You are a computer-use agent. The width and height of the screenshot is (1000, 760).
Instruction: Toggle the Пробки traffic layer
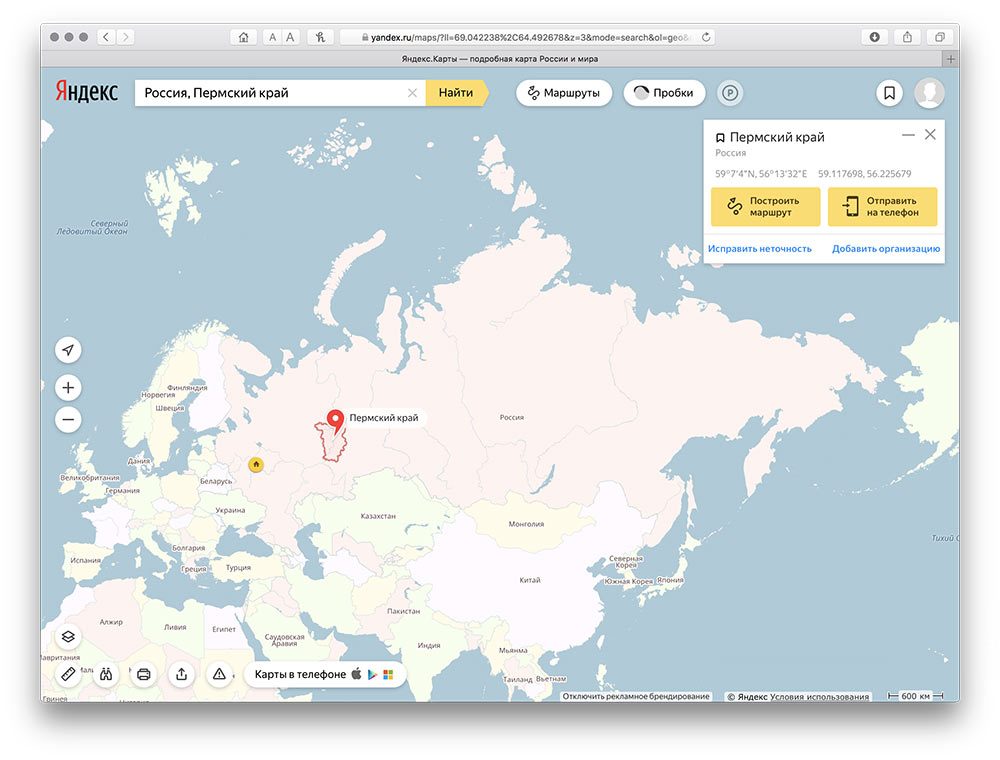(x=664, y=93)
